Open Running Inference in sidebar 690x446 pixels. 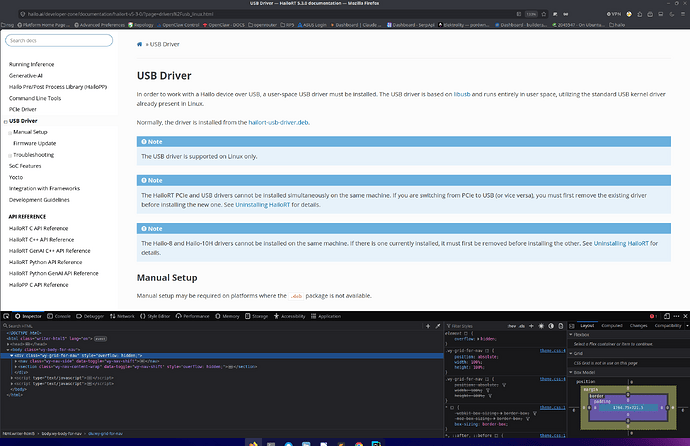pyautogui.click(x=32, y=64)
